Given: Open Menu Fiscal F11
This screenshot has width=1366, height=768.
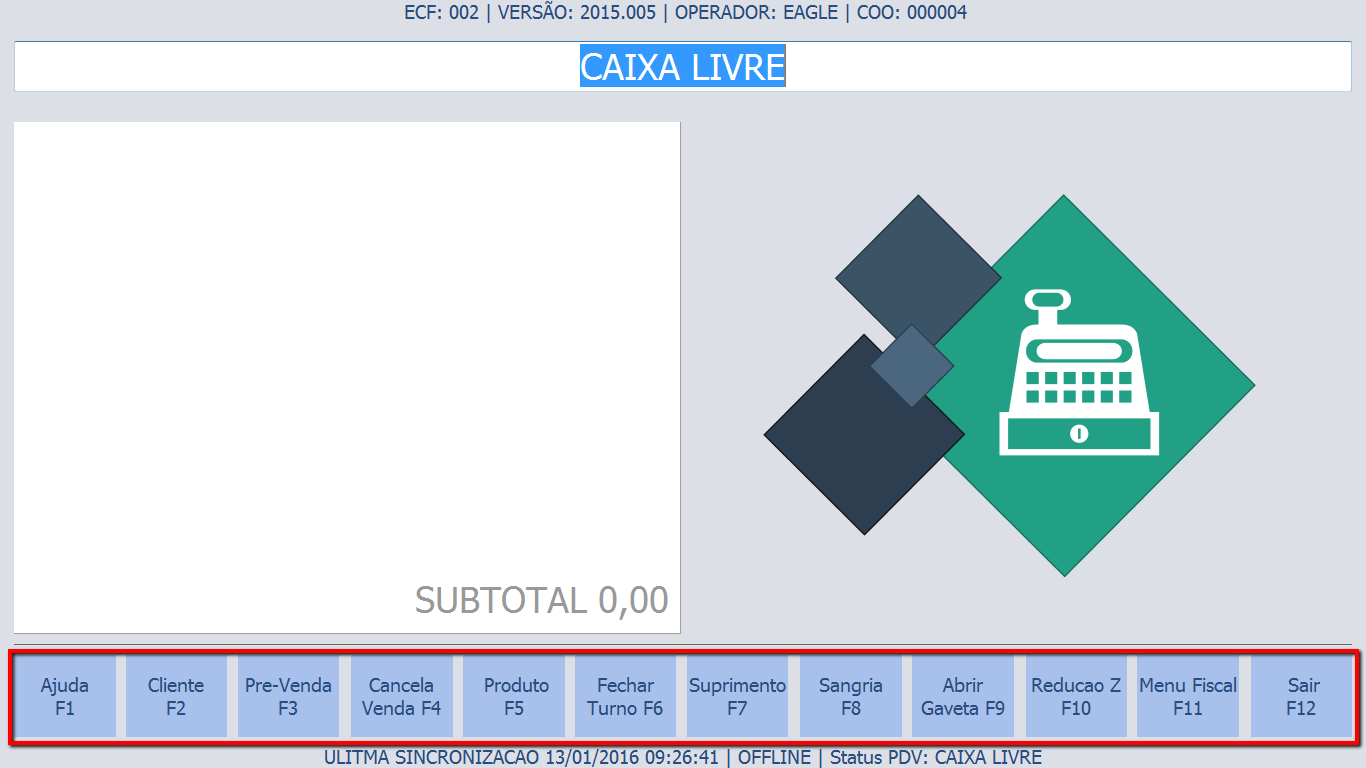Looking at the screenshot, I should tap(1188, 697).
